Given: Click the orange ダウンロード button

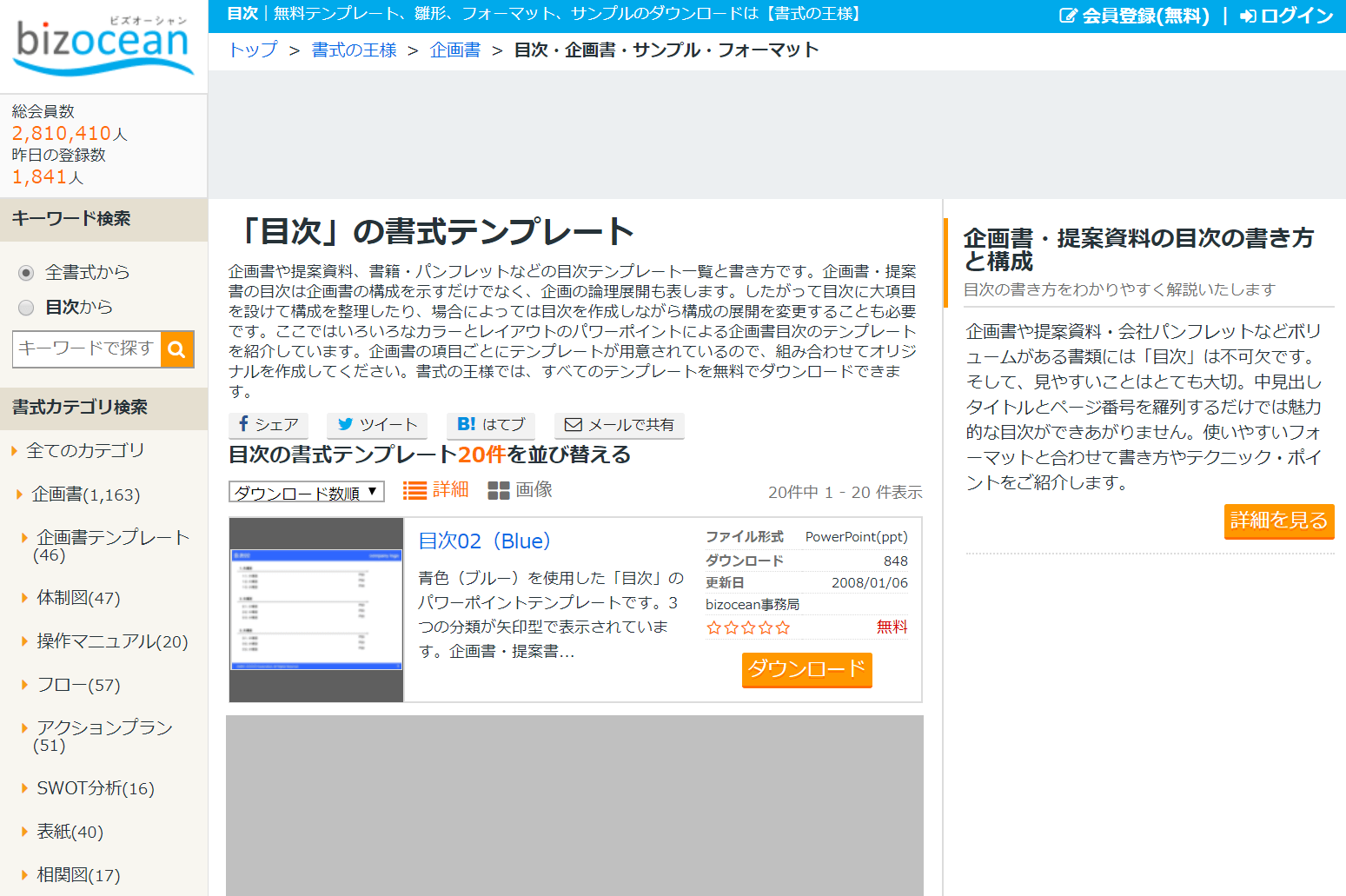Looking at the screenshot, I should pyautogui.click(x=806, y=669).
